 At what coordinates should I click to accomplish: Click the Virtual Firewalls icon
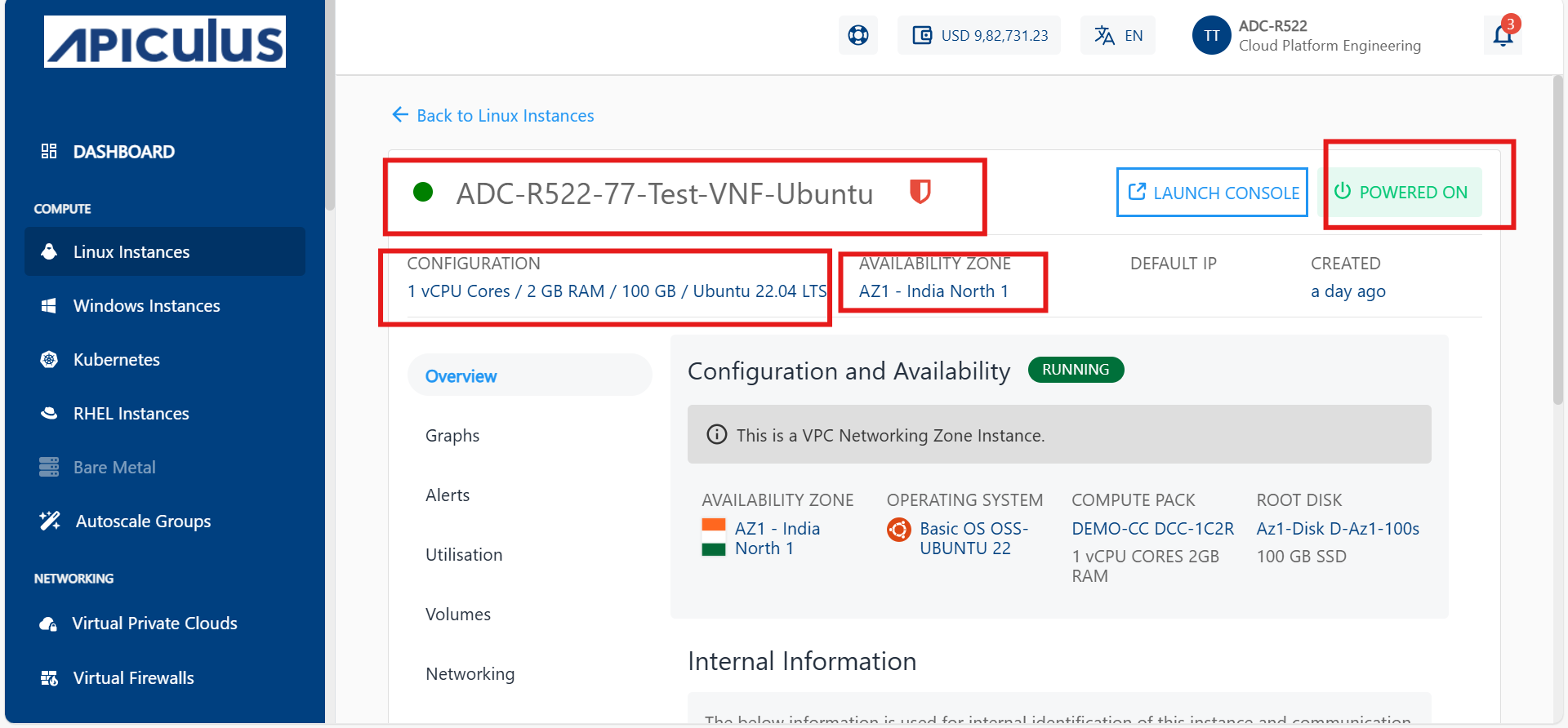[x=49, y=677]
